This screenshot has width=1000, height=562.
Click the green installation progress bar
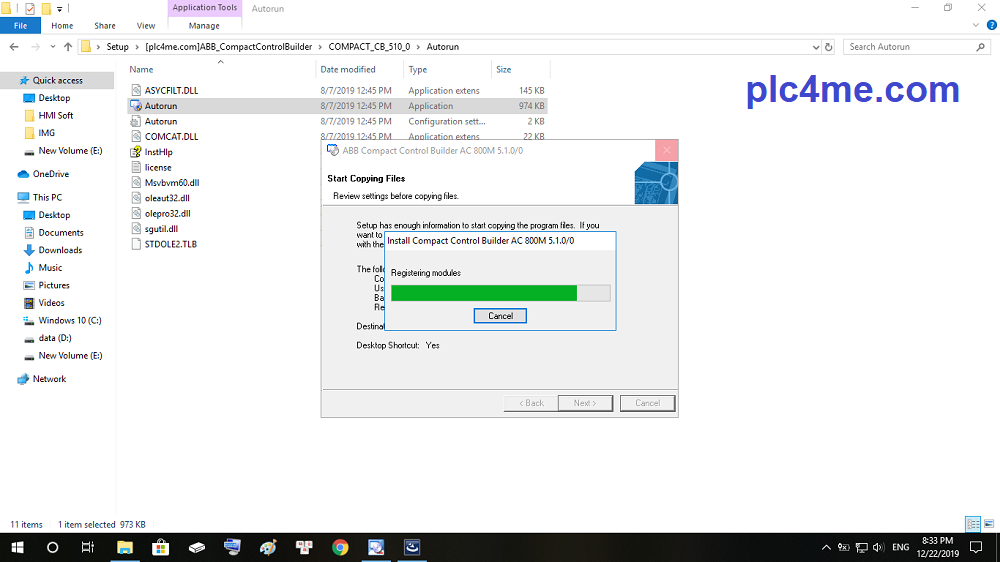[x=484, y=293]
